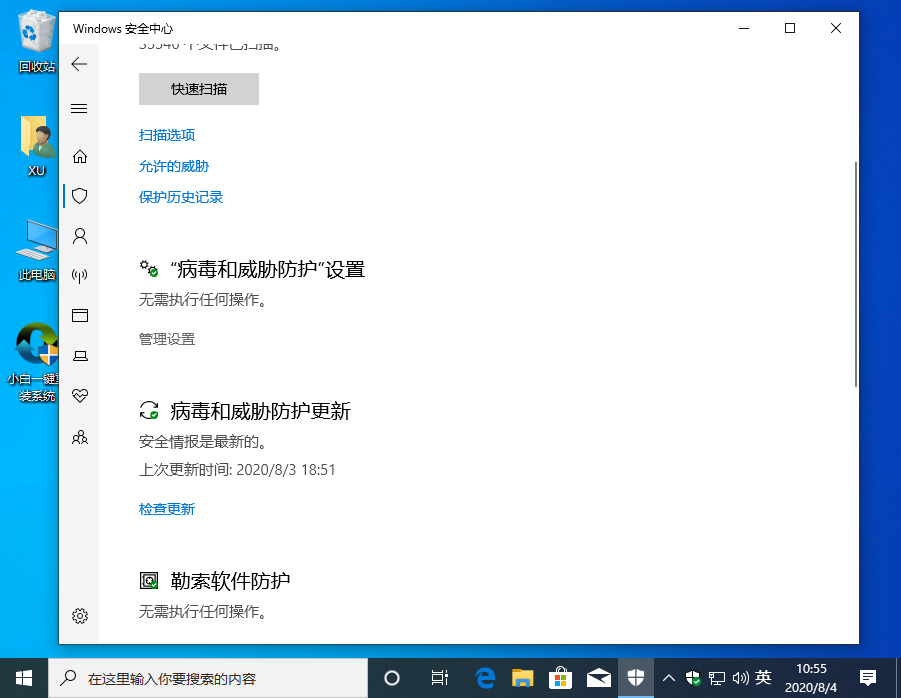This screenshot has height=698, width=901.
Task: Open firewall and network protection icon
Action: tap(79, 275)
